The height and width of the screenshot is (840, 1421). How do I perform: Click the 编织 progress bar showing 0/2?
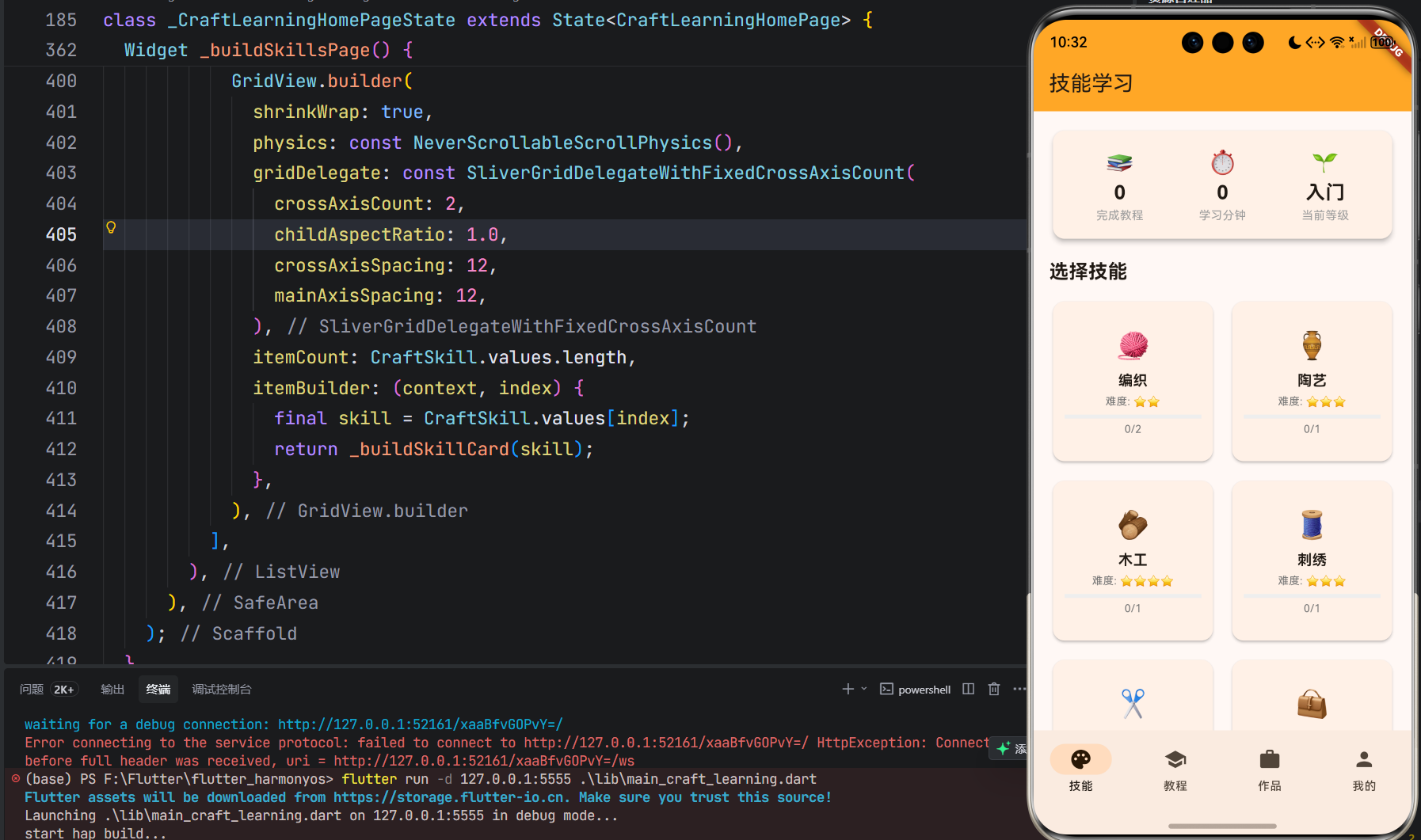pyautogui.click(x=1133, y=416)
